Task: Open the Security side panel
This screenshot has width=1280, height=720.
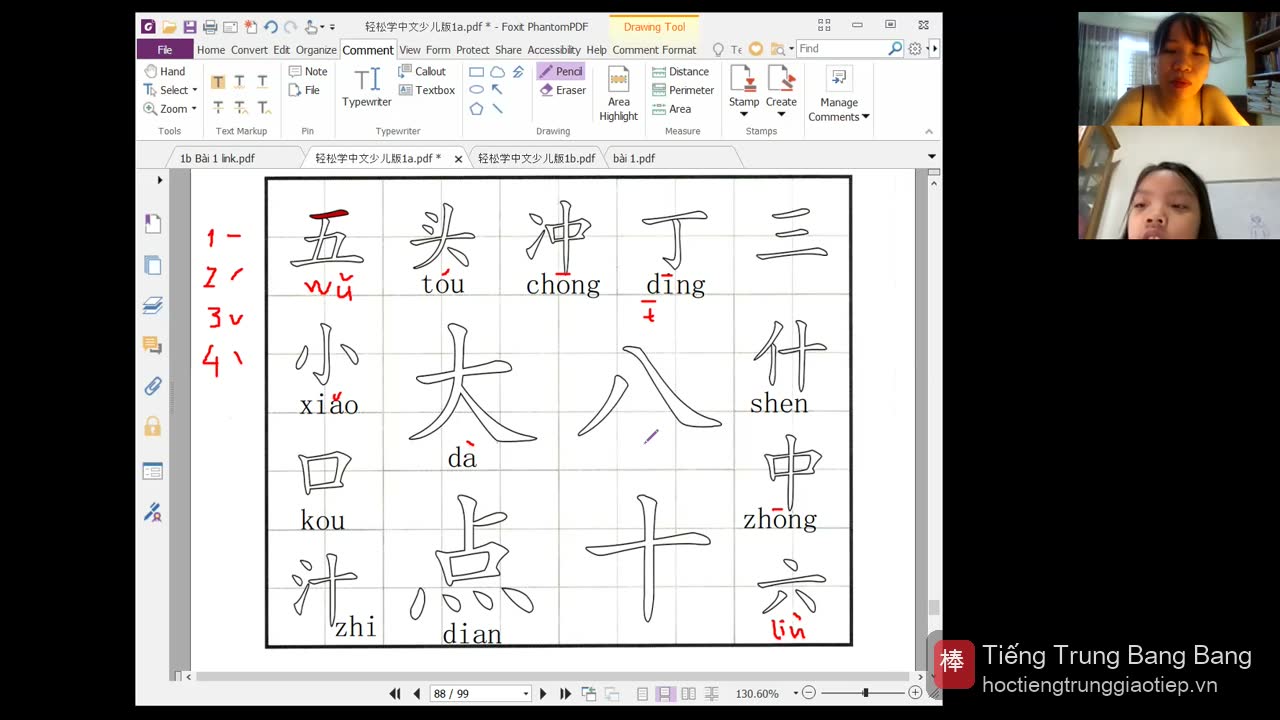Action: tap(153, 427)
